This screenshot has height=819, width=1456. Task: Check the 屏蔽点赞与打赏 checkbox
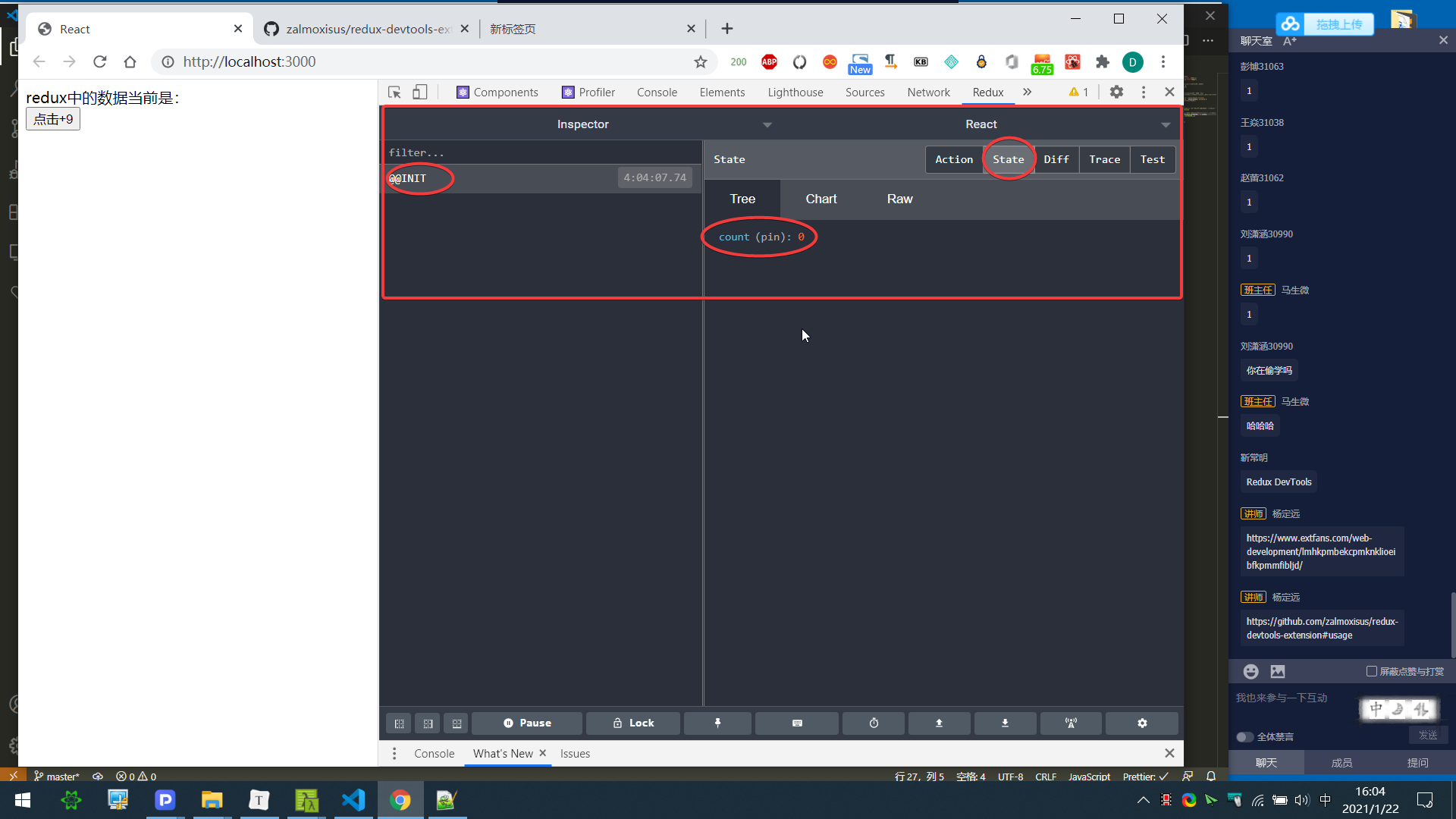pyautogui.click(x=1372, y=671)
